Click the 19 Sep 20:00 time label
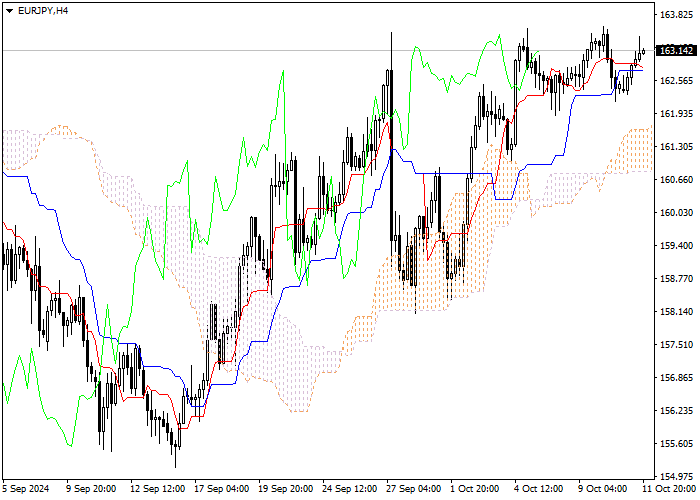The width and height of the screenshot is (700, 500). click(286, 489)
